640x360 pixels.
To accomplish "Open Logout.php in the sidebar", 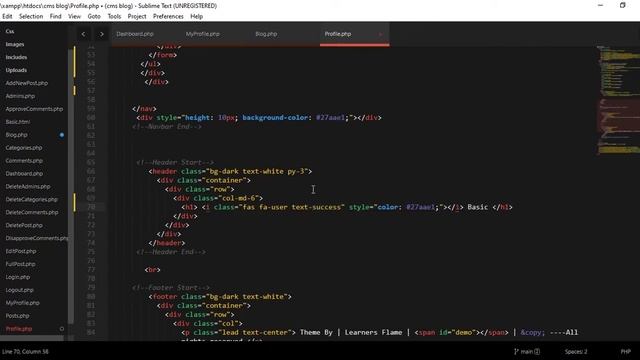I will click(x=20, y=290).
